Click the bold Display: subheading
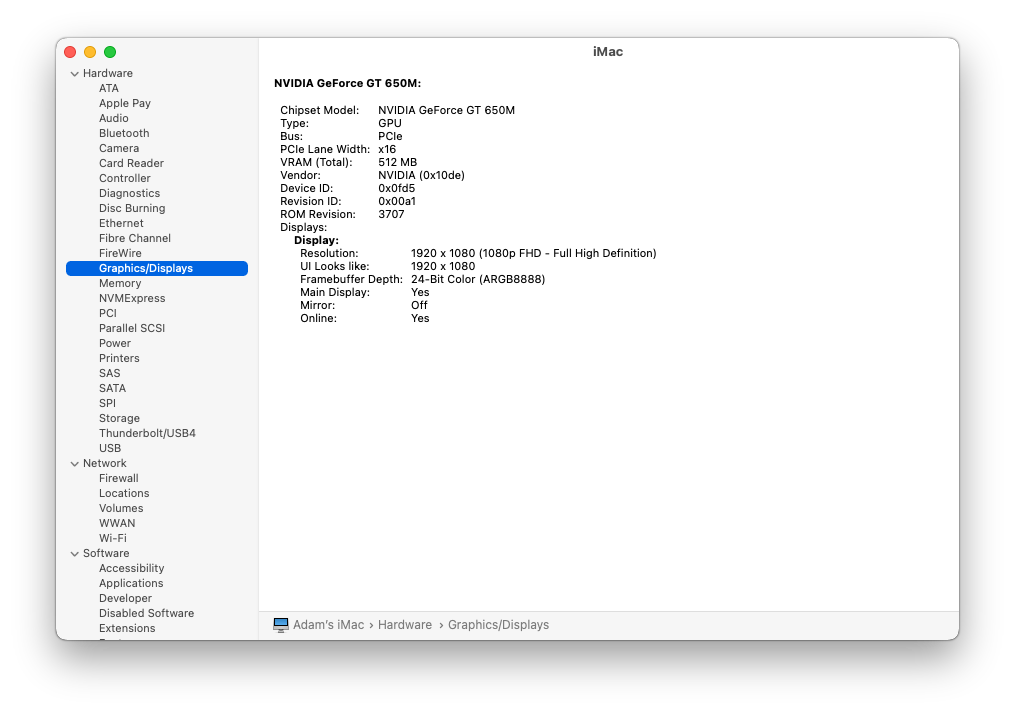Viewport: 1015px width, 714px height. pos(317,241)
